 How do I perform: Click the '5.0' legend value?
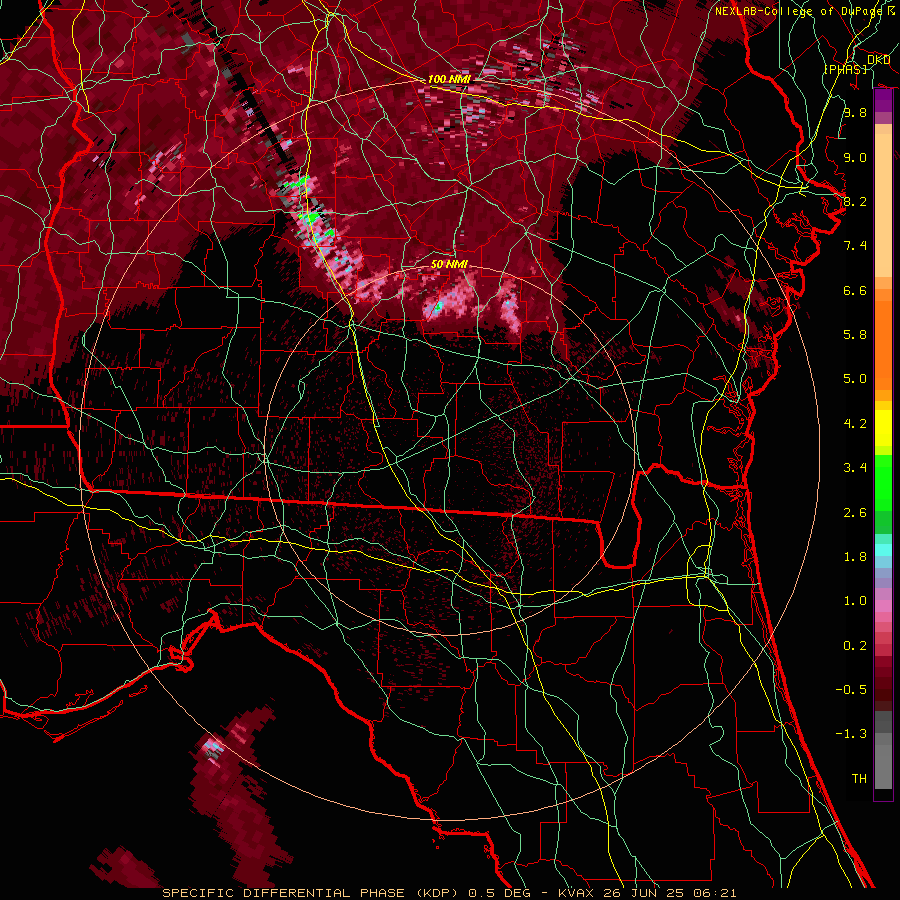coord(855,379)
